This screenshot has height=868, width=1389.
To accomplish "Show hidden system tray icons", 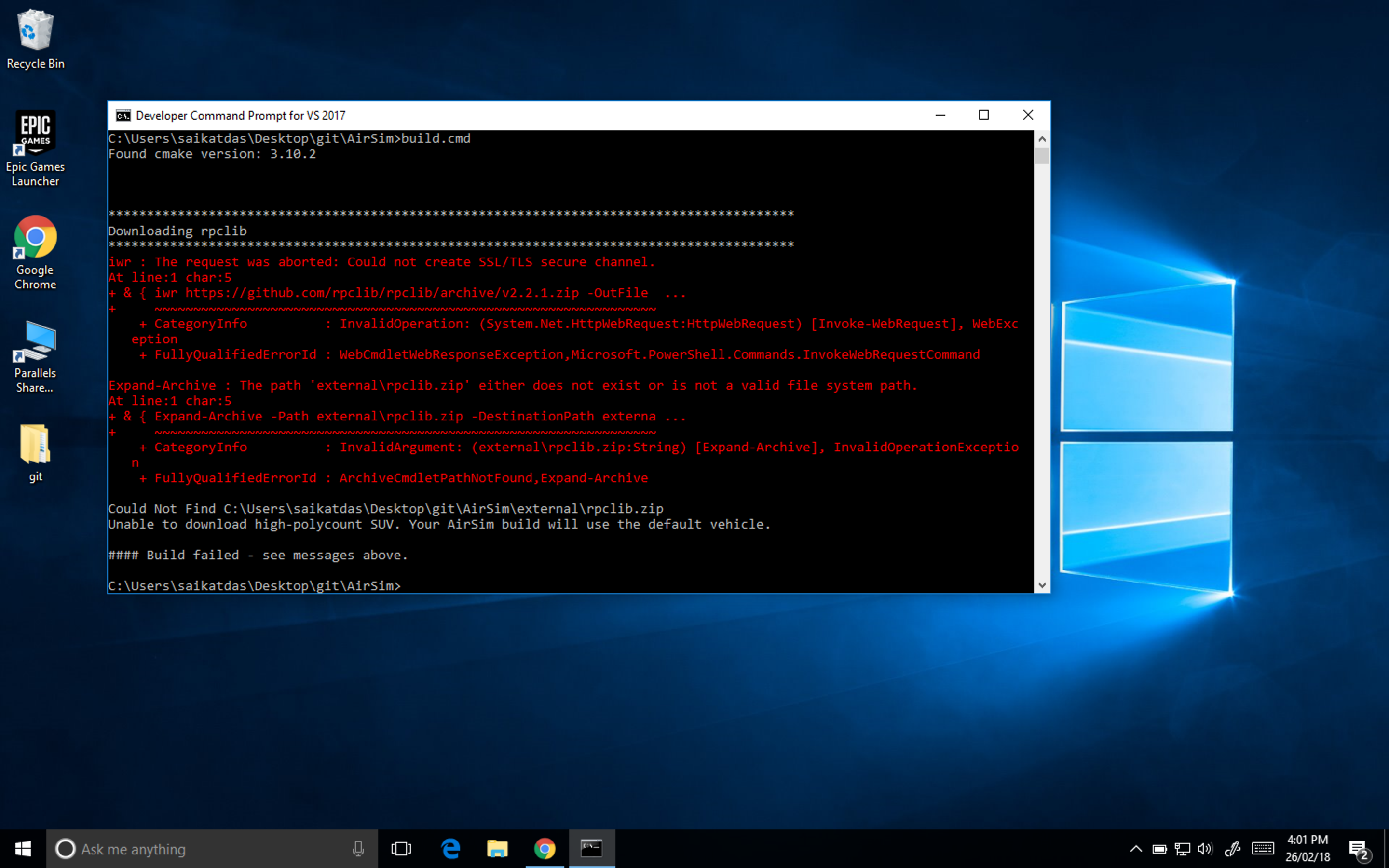I will click(1136, 849).
